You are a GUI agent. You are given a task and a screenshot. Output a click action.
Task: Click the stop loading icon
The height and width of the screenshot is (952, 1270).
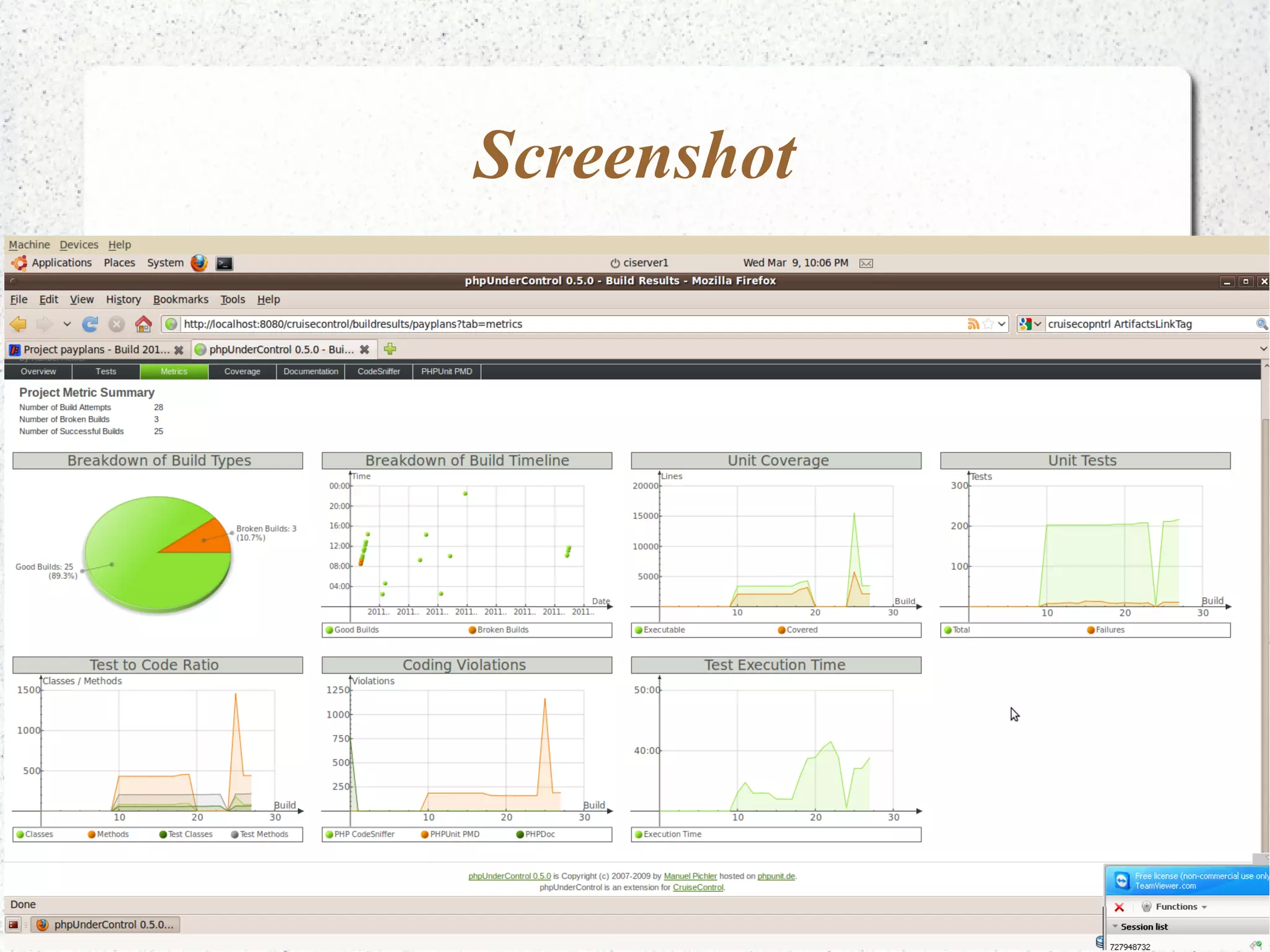click(117, 324)
